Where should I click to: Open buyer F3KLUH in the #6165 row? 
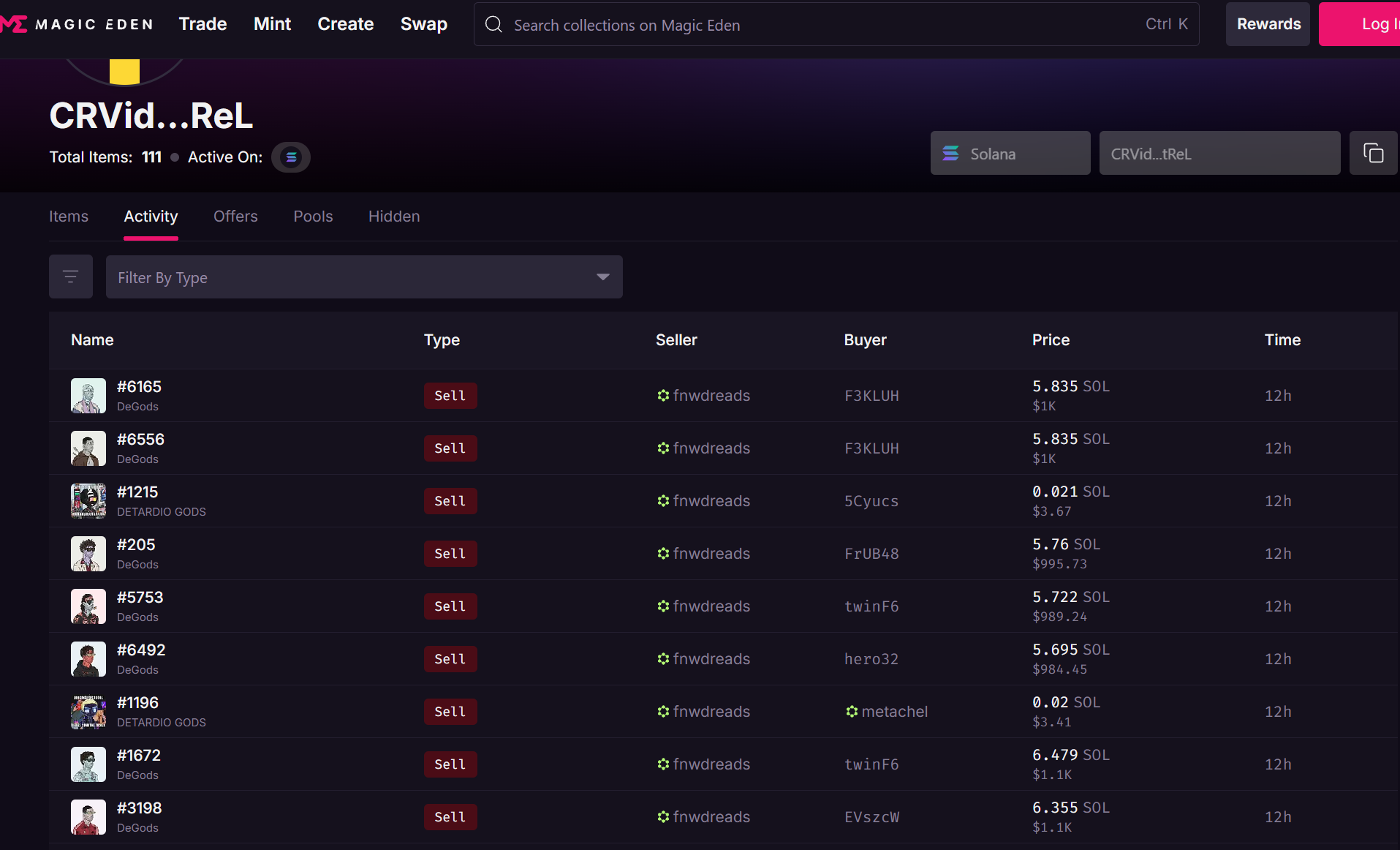tap(871, 396)
